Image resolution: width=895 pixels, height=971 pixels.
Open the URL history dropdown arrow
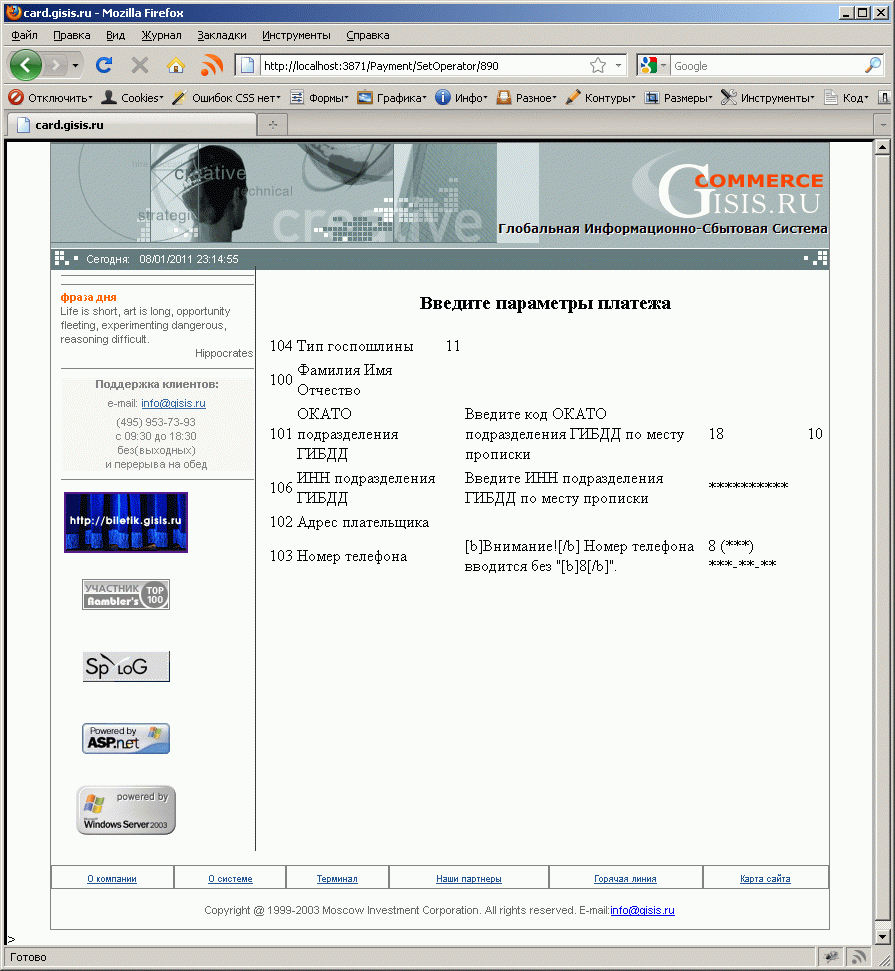coord(618,65)
